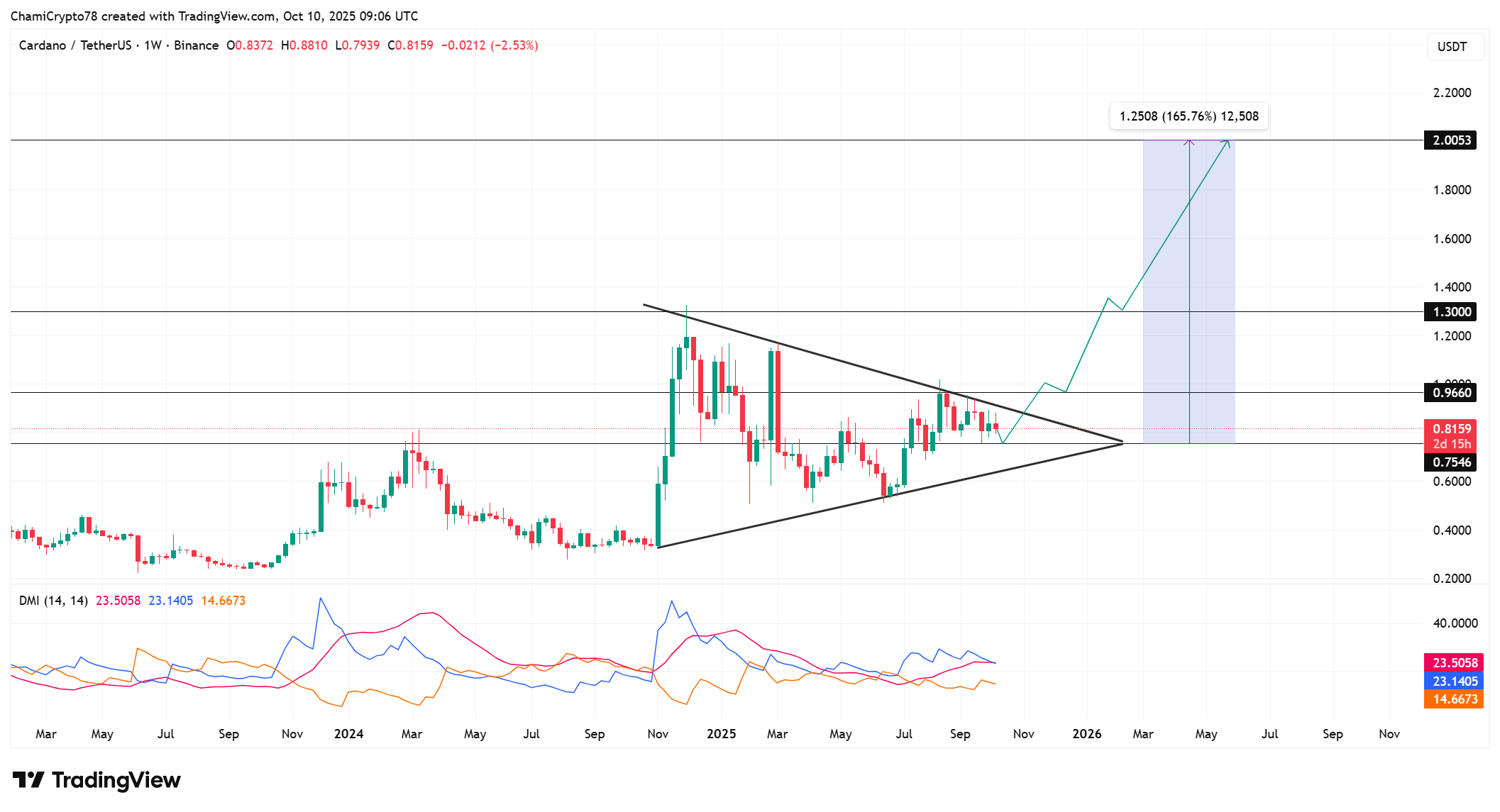Click the pink 23.5058 DMI value tag
The height and width of the screenshot is (812, 1500).
click(1454, 663)
